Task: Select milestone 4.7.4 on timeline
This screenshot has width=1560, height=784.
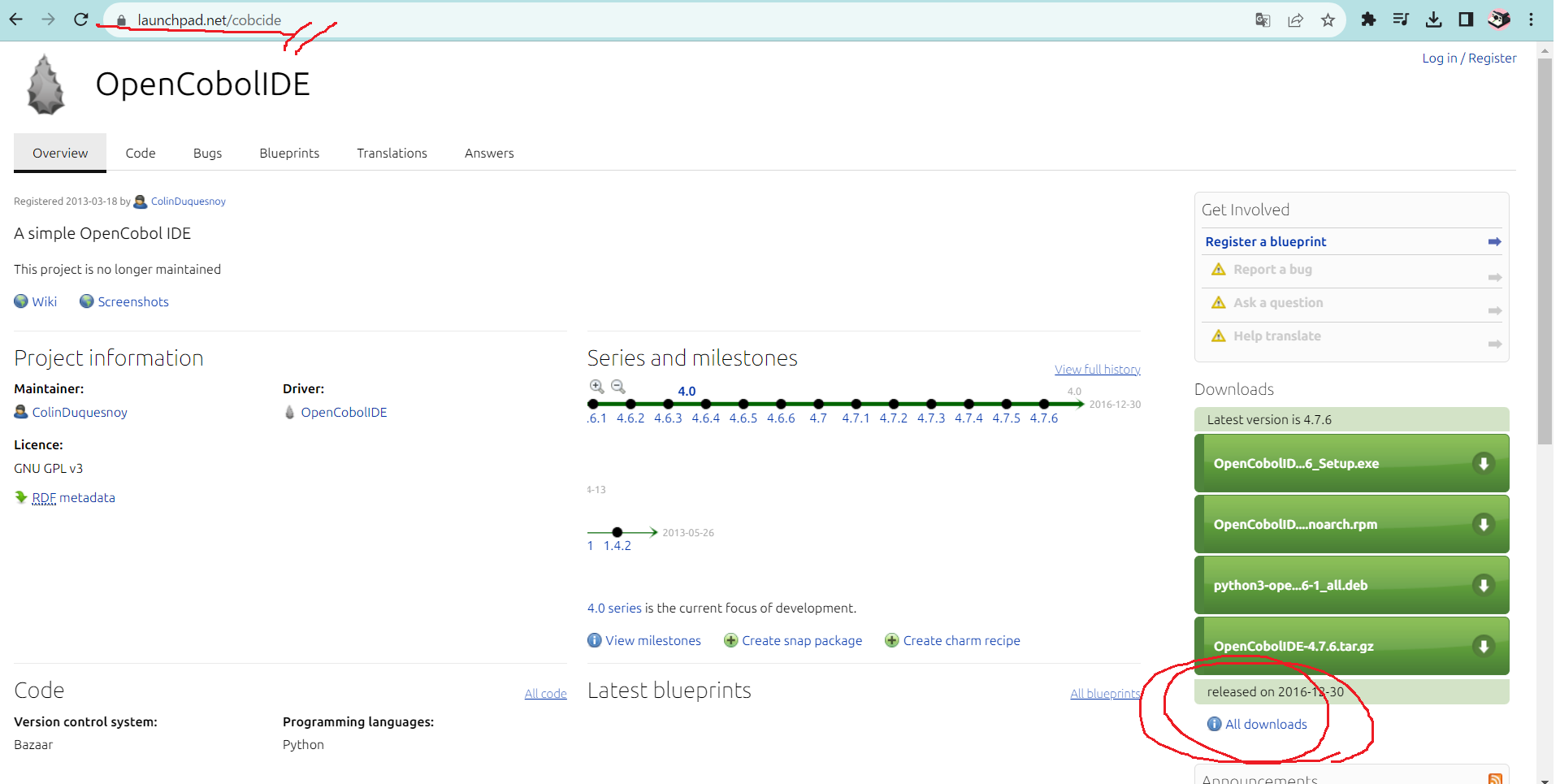Action: pyautogui.click(x=968, y=418)
